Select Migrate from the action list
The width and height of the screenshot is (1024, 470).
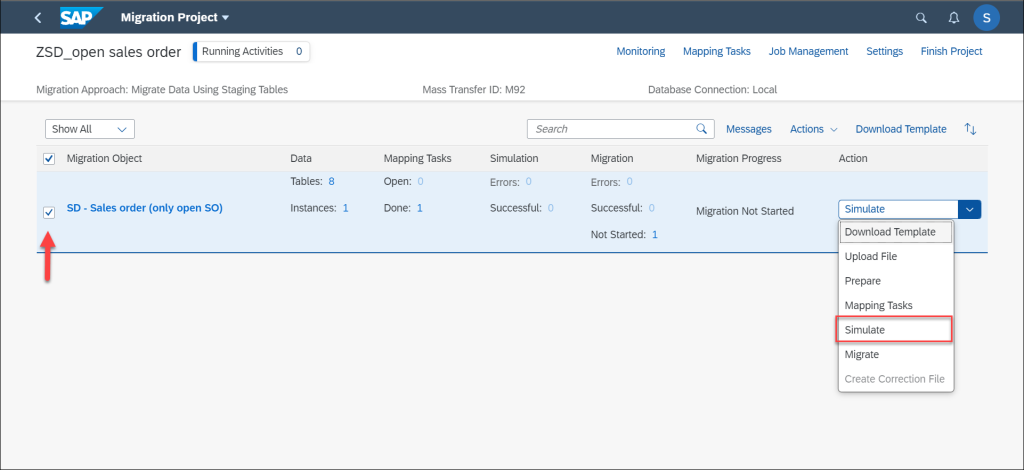click(895, 354)
